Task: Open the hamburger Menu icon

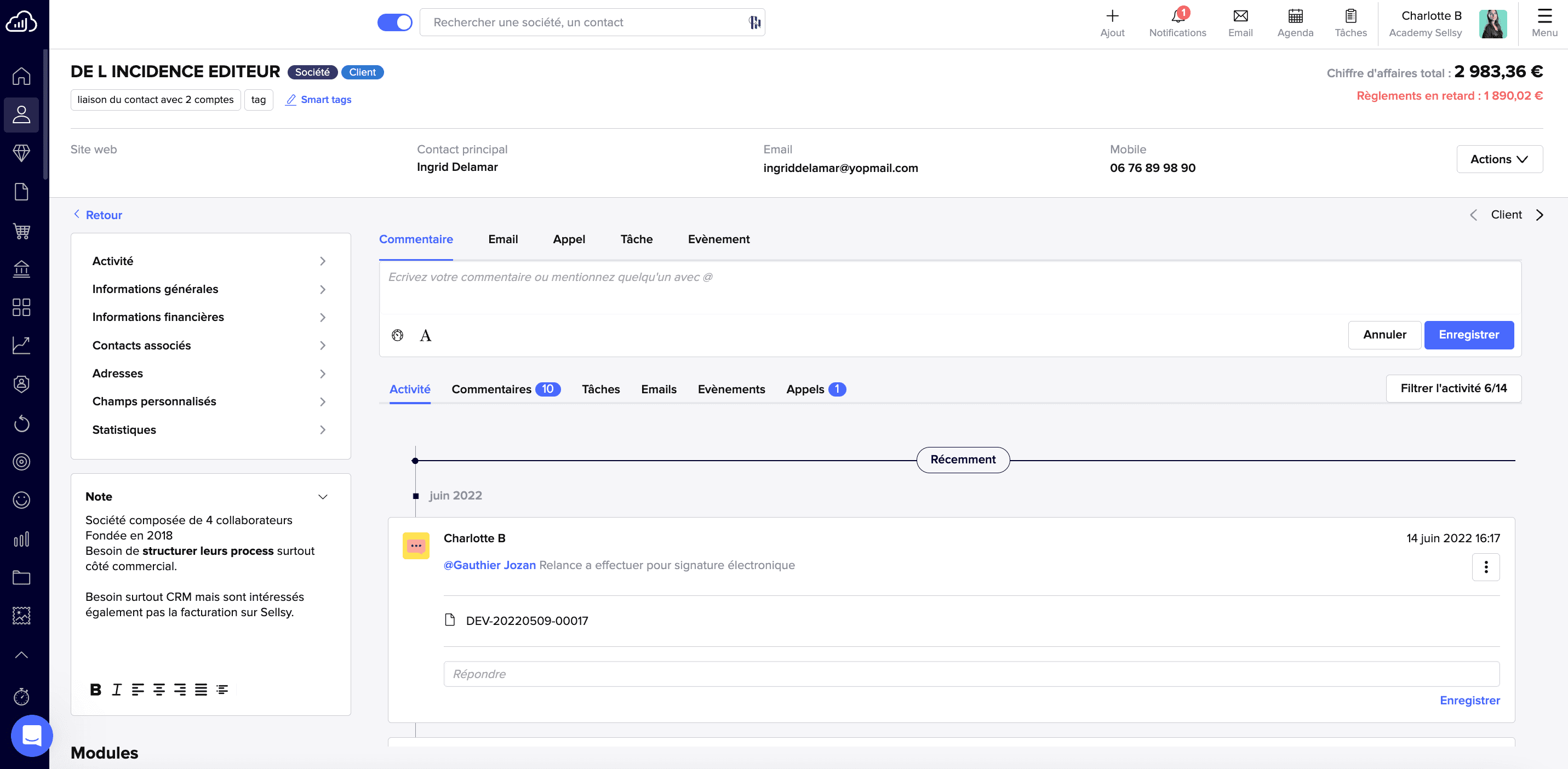Action: click(1544, 16)
